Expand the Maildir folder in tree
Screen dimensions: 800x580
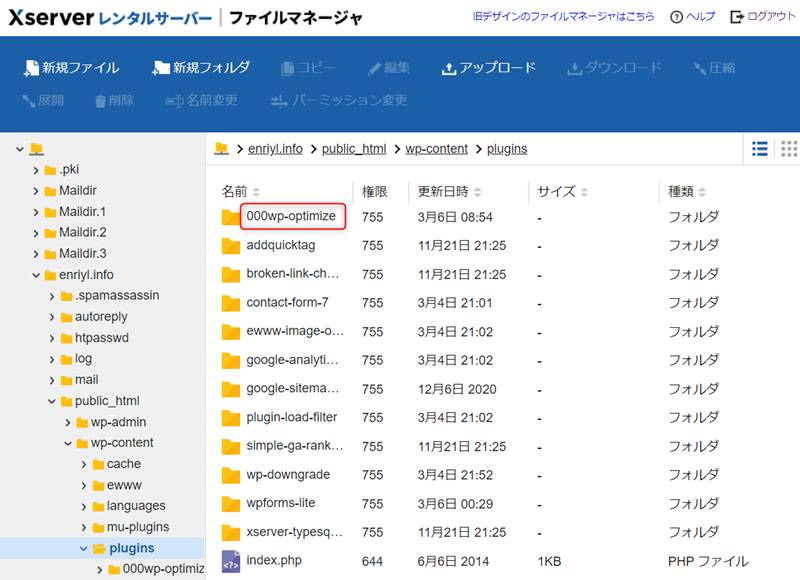pyautogui.click(x=36, y=191)
